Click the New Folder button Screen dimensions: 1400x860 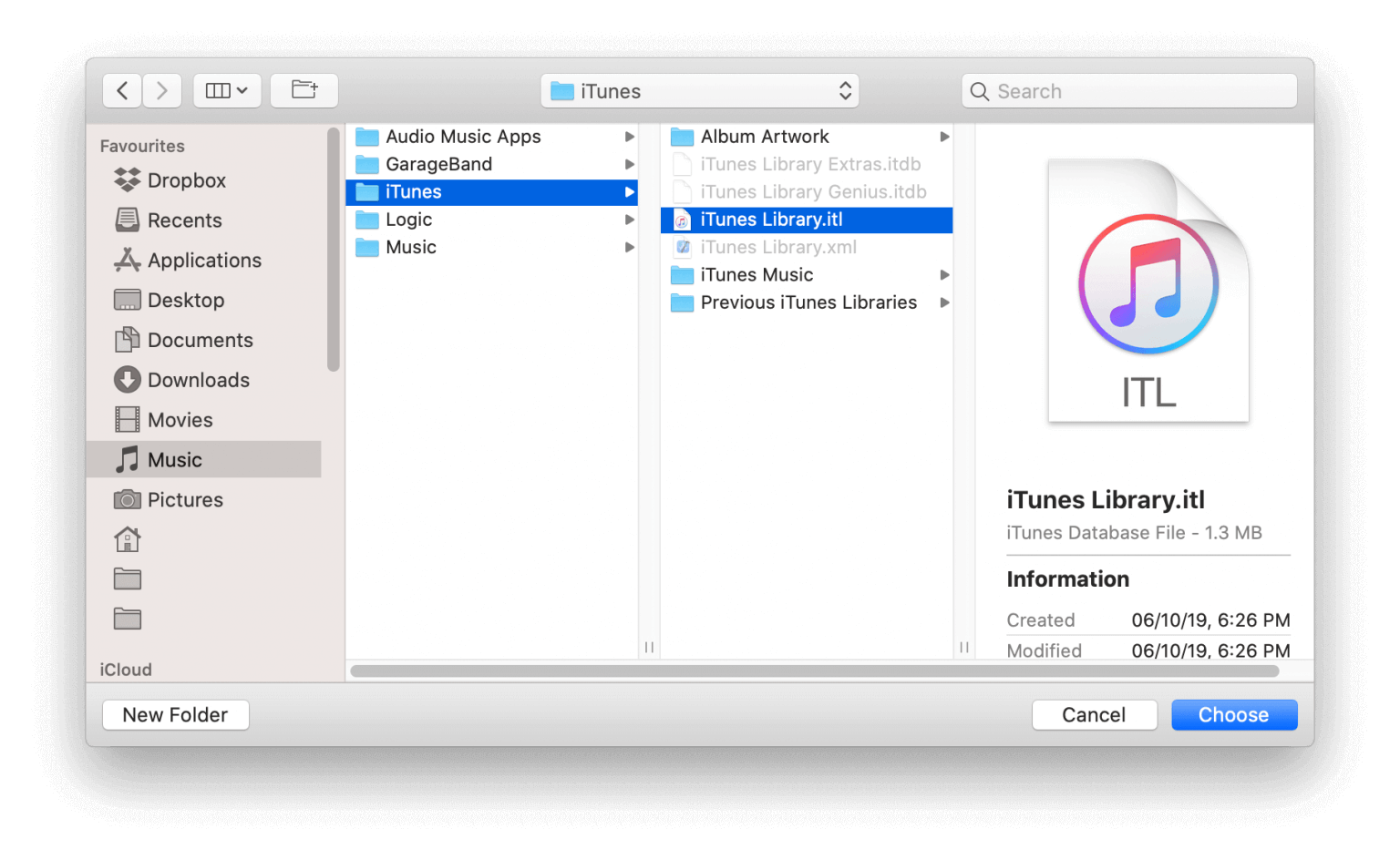pos(176,715)
